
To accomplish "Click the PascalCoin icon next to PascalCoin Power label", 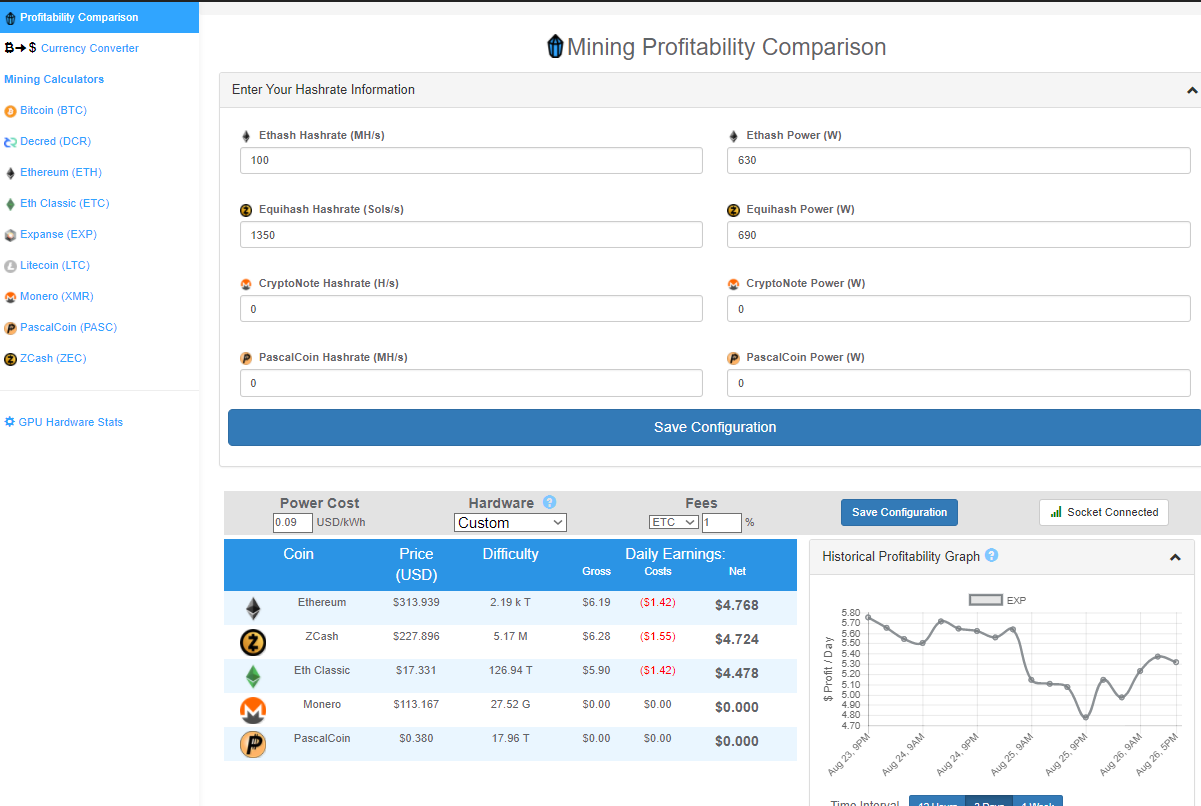I will tap(733, 358).
